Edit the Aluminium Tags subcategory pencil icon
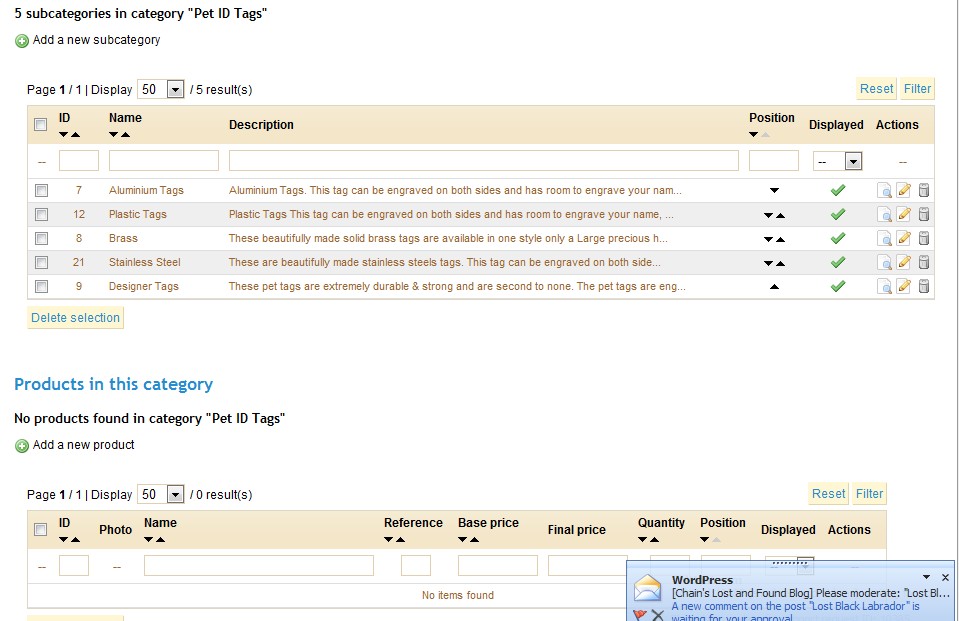 [904, 190]
